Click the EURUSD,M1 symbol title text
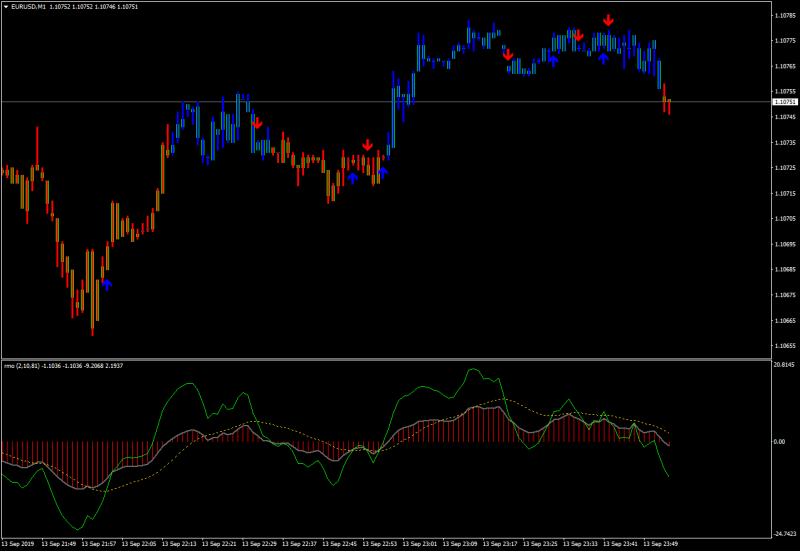Image resolution: width=800 pixels, height=551 pixels. 29,7
